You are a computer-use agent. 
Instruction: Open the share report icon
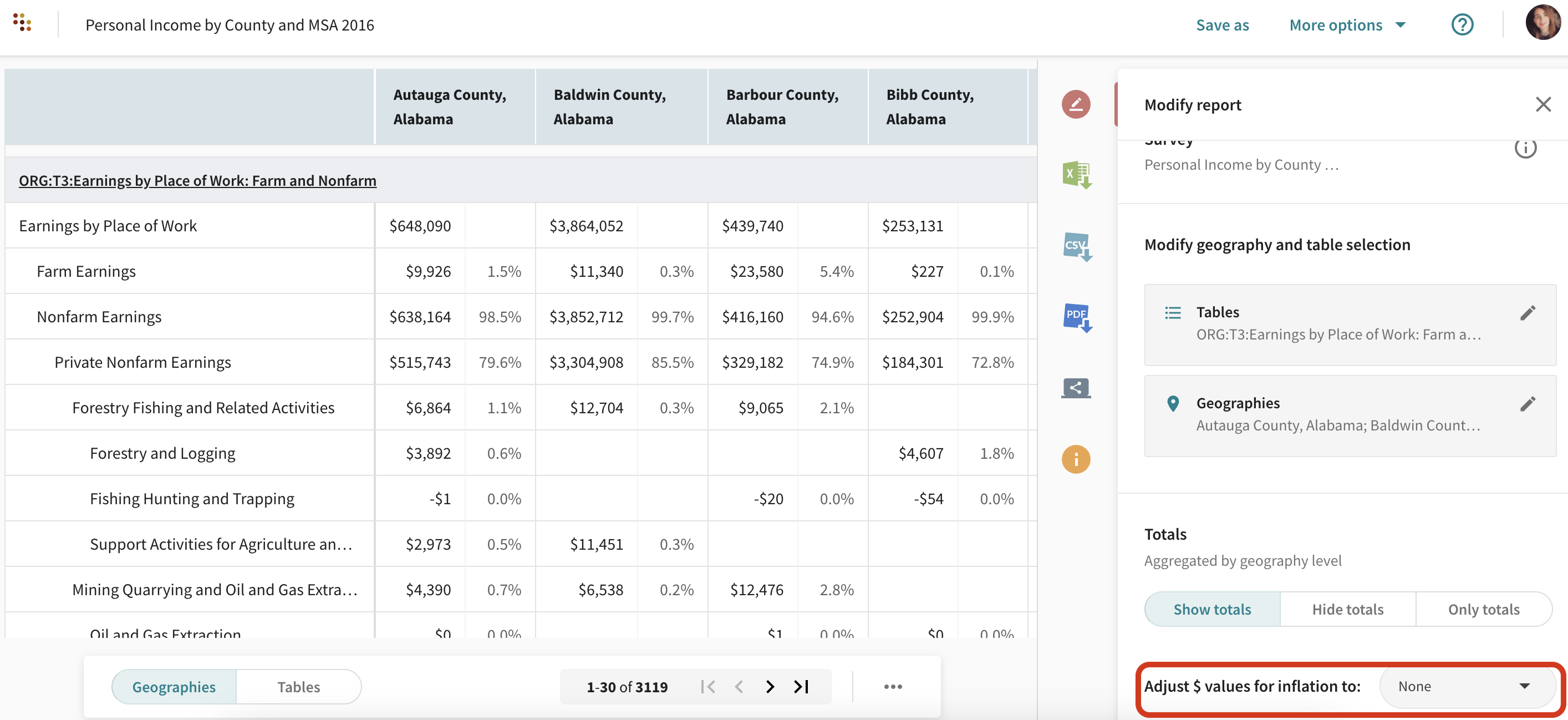1076,387
